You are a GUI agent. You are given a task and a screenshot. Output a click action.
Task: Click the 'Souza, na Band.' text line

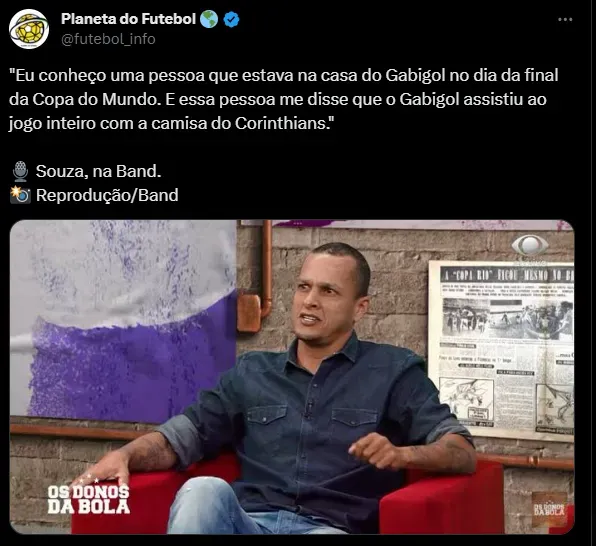(98, 171)
